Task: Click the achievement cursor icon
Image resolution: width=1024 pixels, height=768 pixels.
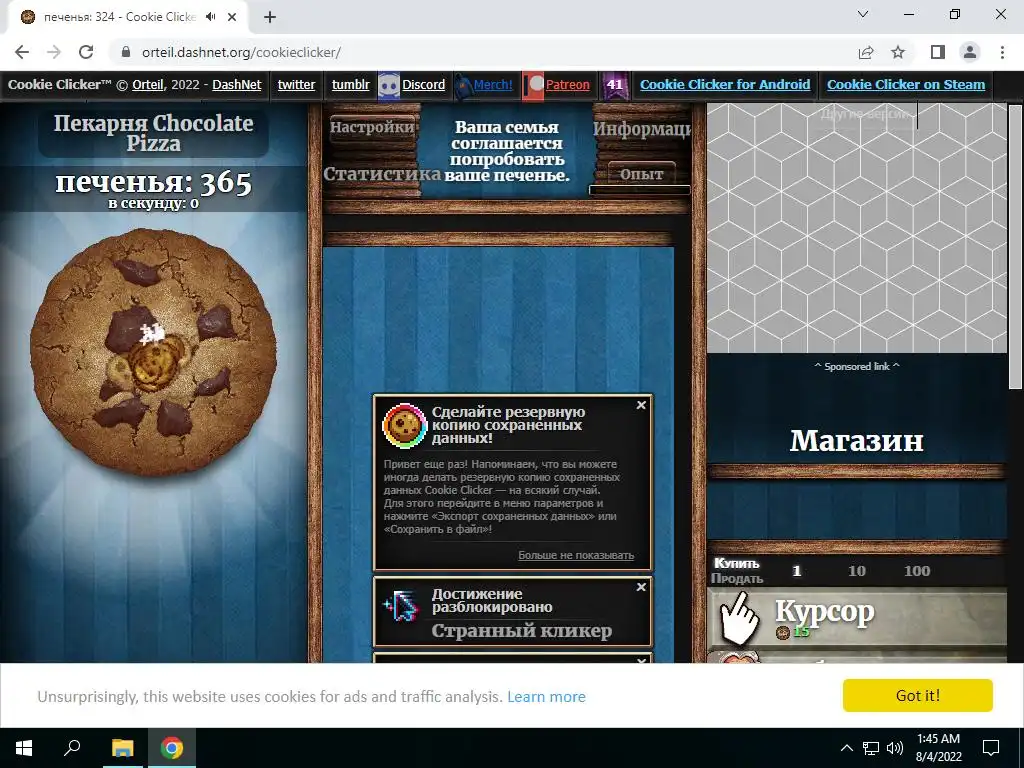Action: (x=401, y=607)
